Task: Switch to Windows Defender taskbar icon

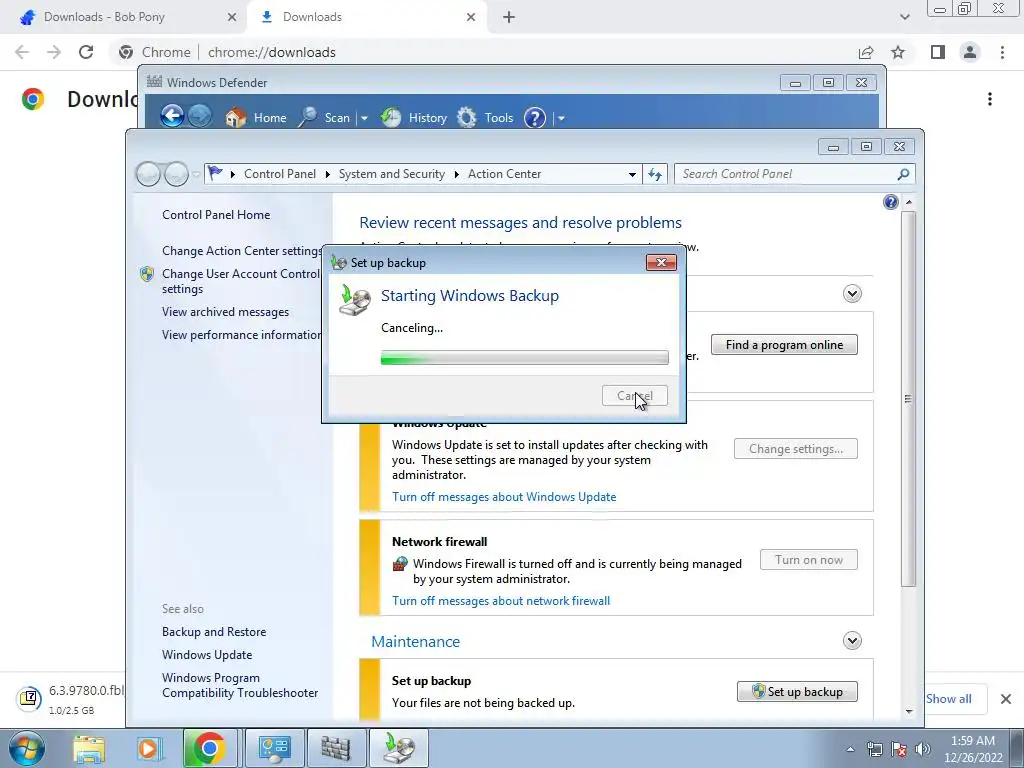Action: 336,748
